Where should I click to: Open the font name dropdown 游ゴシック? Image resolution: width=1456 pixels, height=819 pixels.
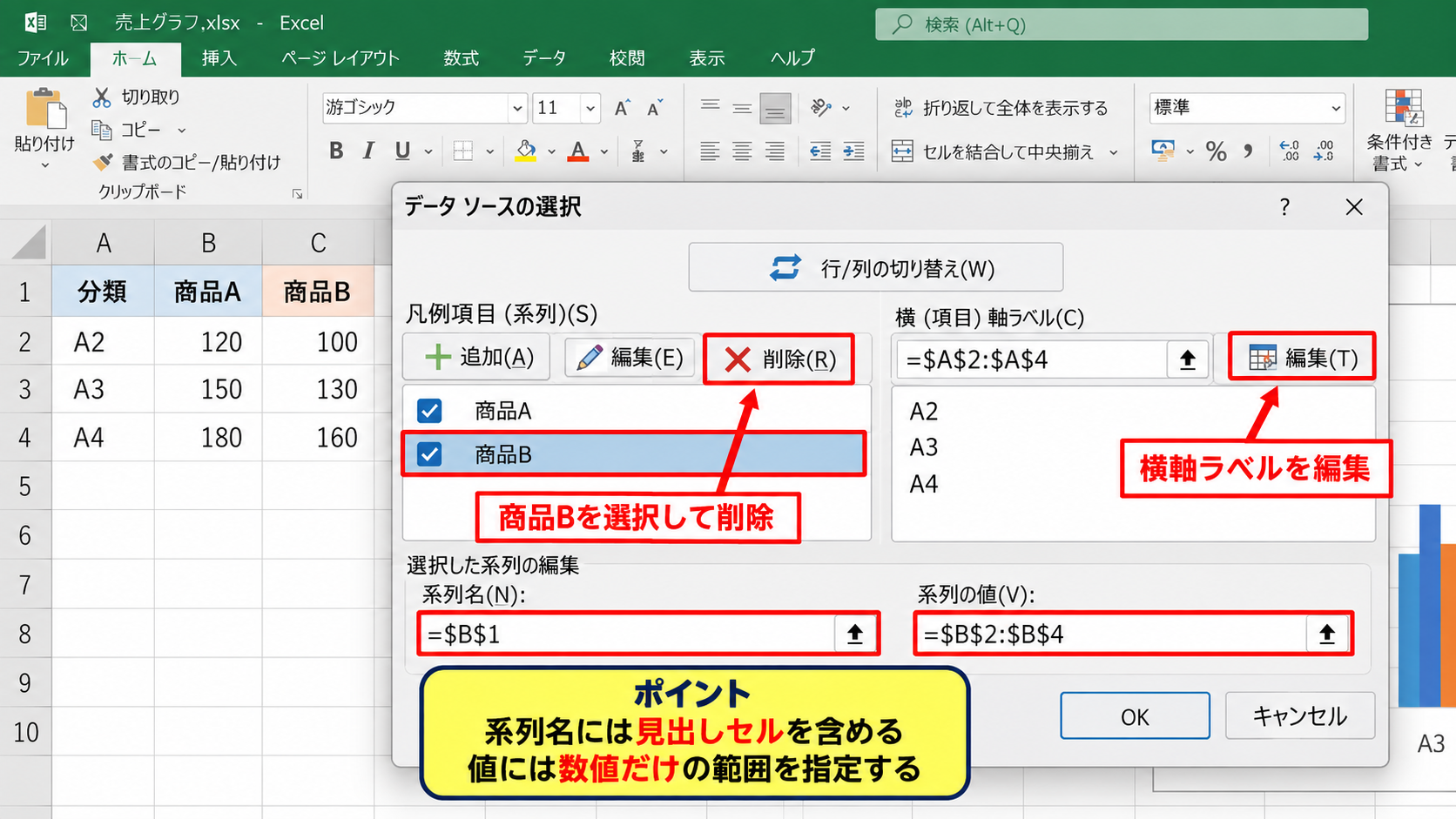click(x=517, y=108)
